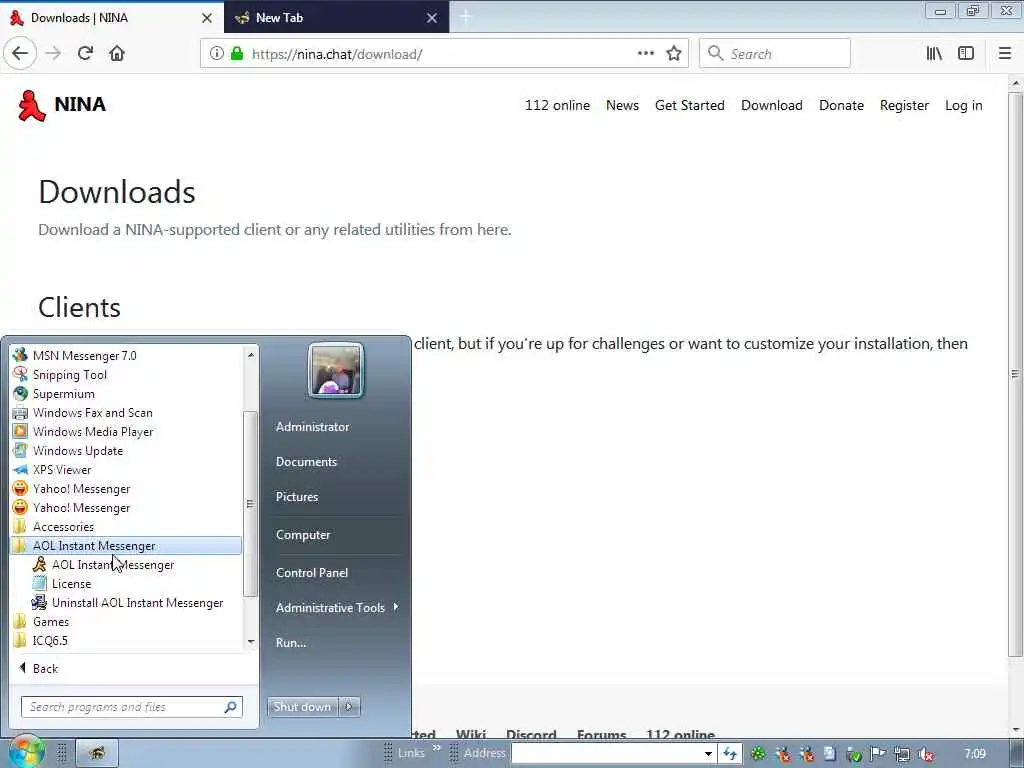Click the Start menu list scroll-down arrow
The height and width of the screenshot is (768, 1024).
(x=251, y=642)
